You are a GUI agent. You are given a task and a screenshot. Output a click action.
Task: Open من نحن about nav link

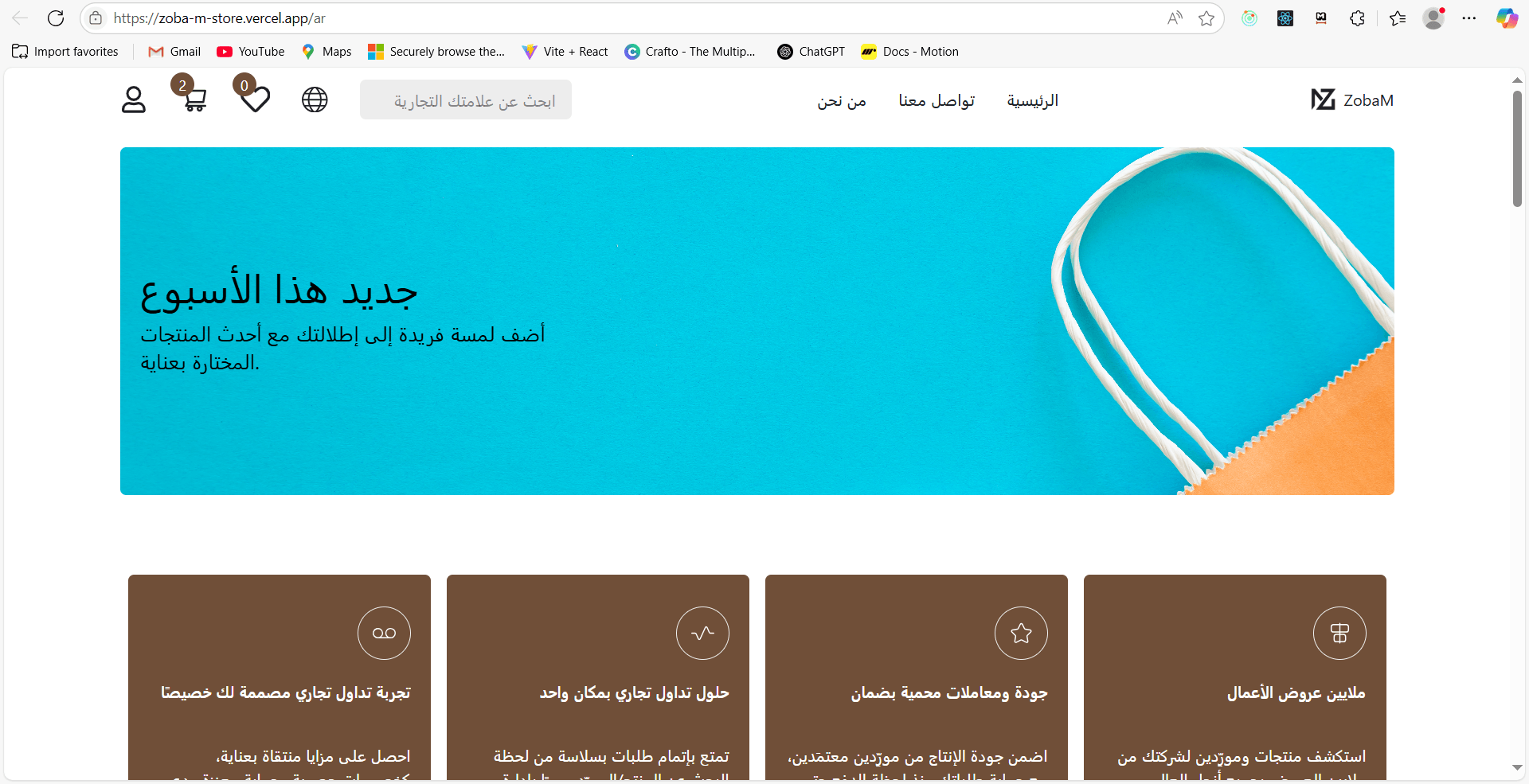point(842,101)
